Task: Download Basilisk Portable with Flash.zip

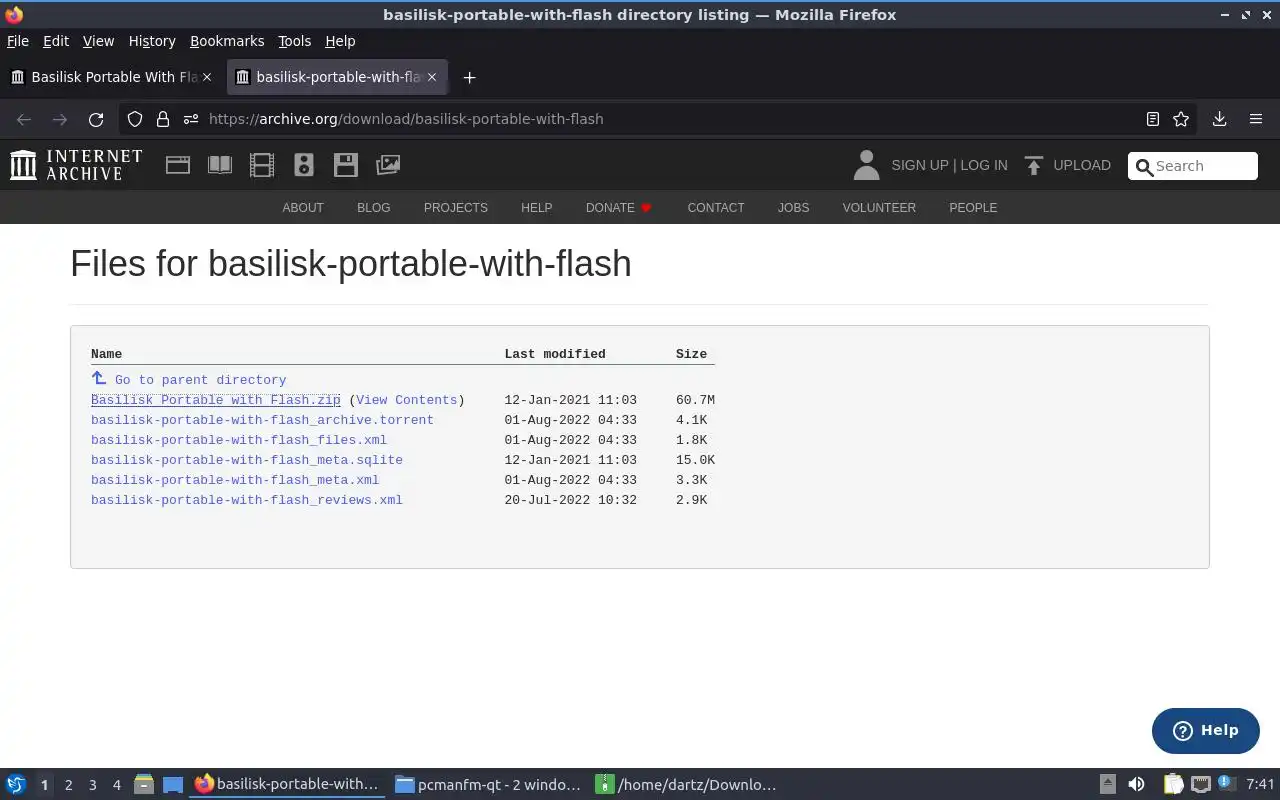Action: (215, 400)
